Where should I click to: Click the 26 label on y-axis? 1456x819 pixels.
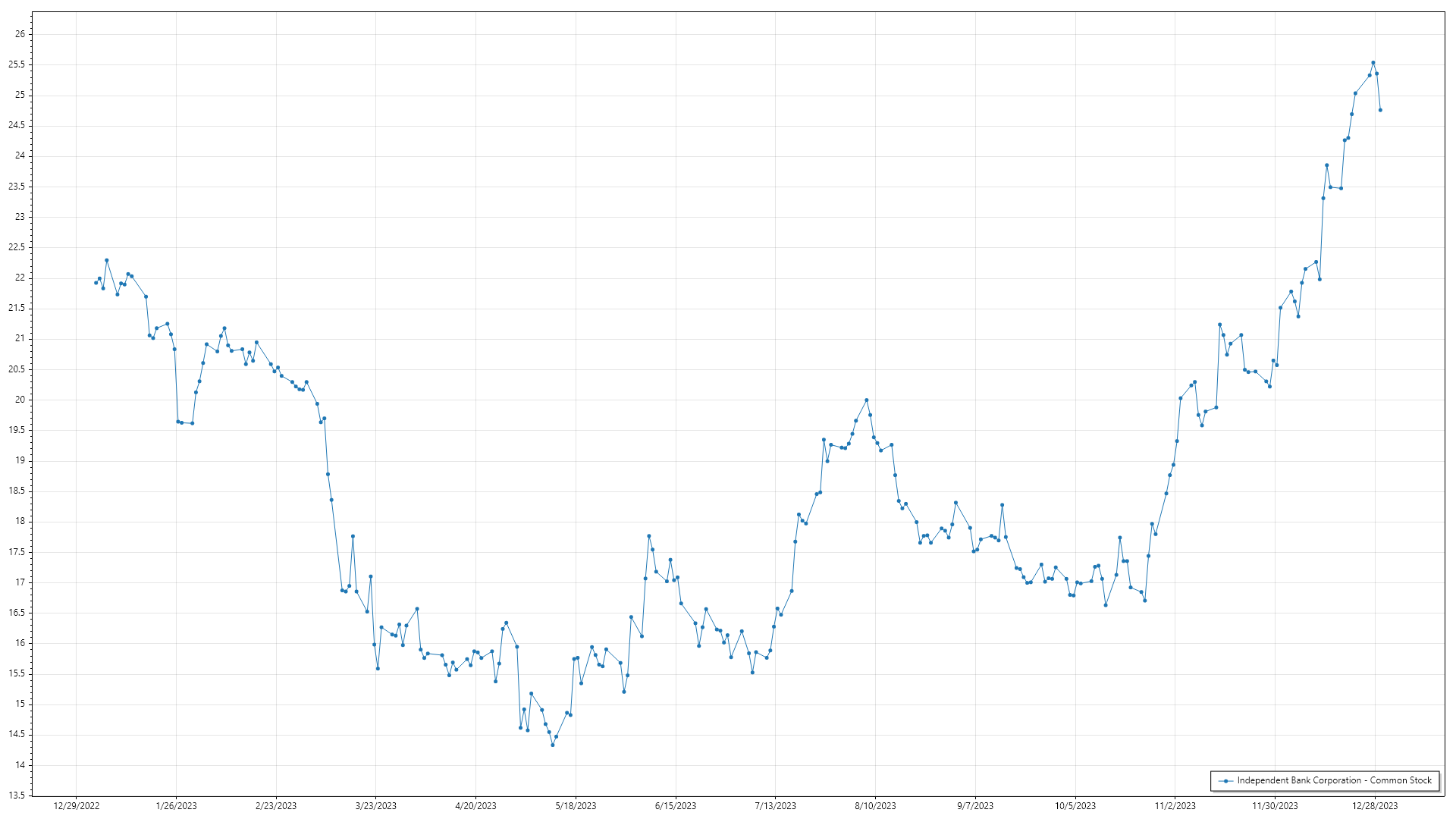tap(20, 34)
